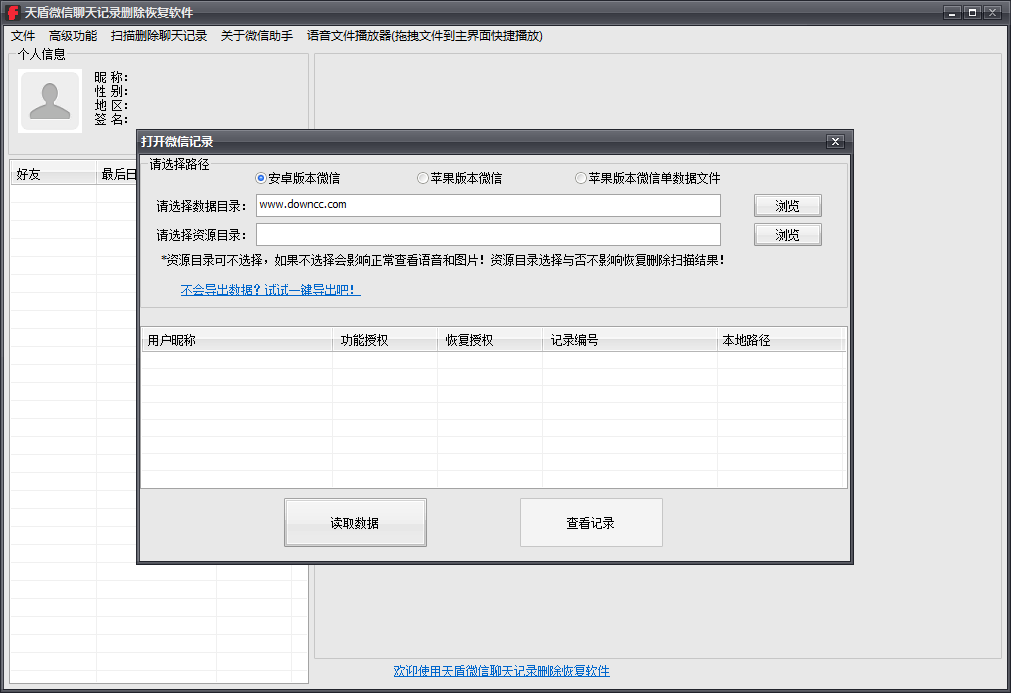Click the avatar placeholder in 个人信息 panel
Screen dimensions: 1011x693
[49, 100]
